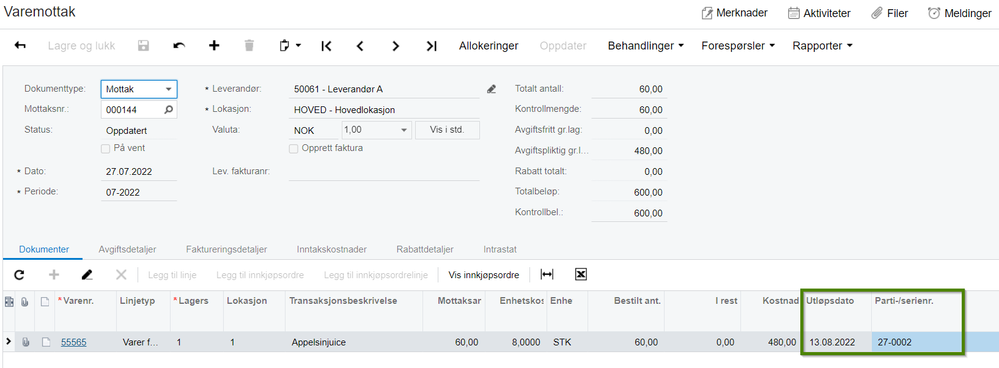
Task: Open Meldinger alarm notifications
Action: click(933, 13)
